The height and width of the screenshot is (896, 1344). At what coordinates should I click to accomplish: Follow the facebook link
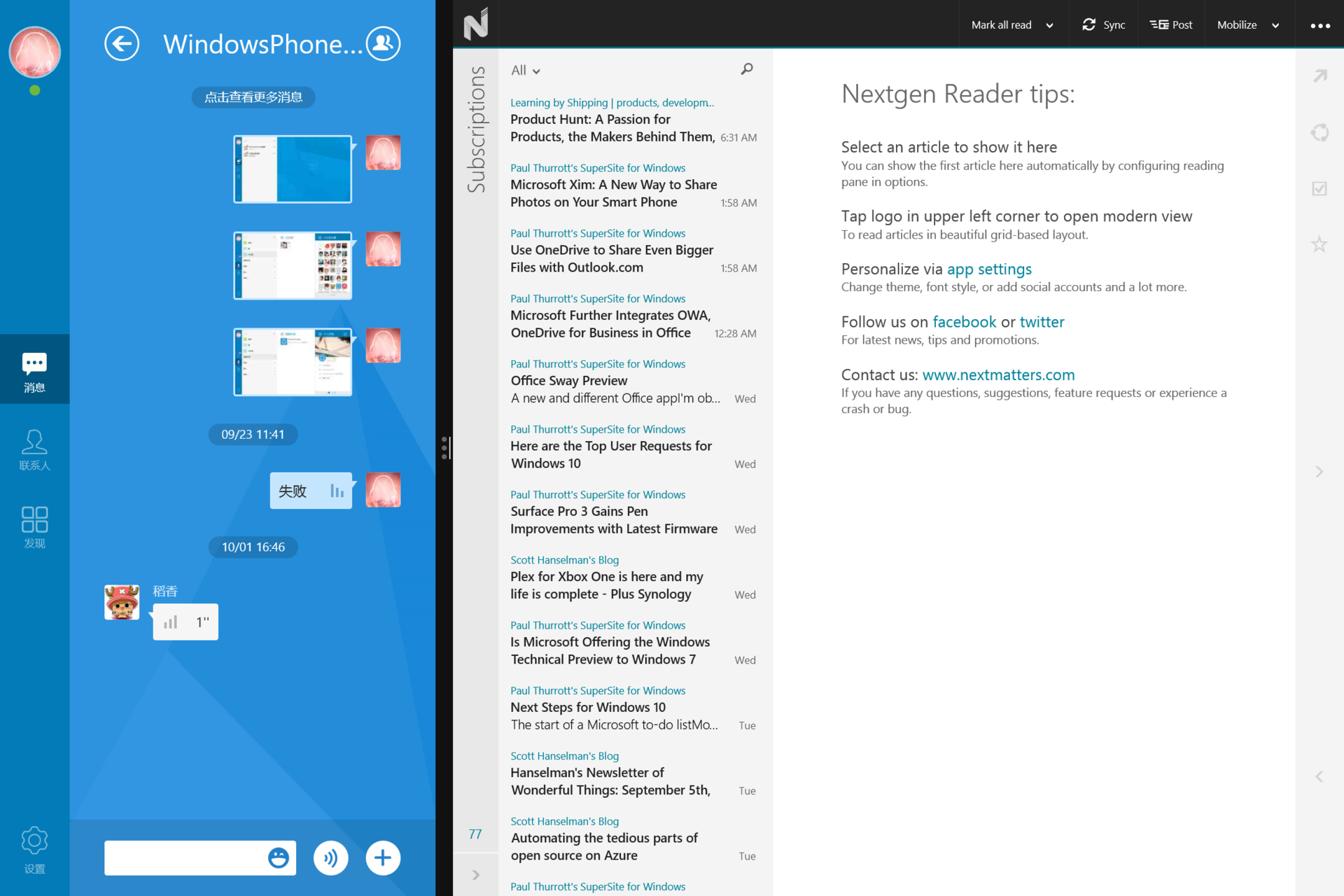964,322
